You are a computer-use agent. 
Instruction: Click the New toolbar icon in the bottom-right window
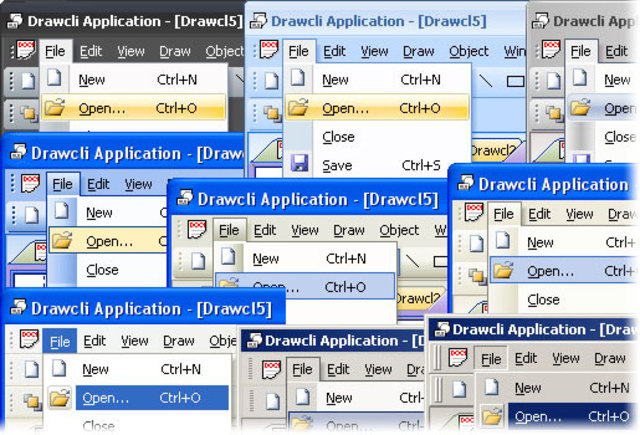coord(459,389)
